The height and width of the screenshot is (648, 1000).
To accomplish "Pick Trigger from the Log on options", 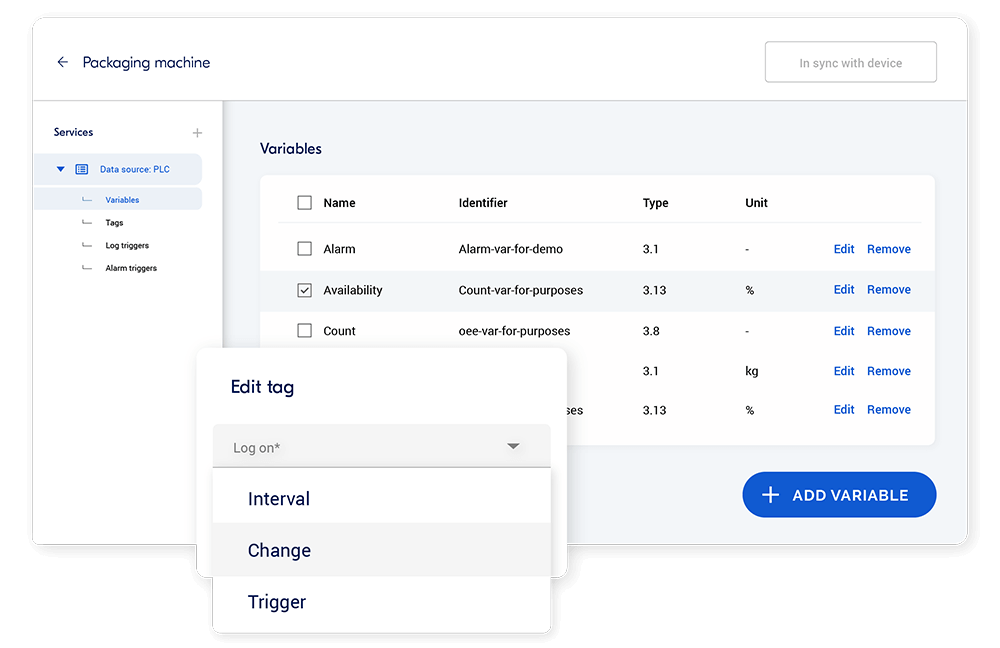I will pos(277,602).
